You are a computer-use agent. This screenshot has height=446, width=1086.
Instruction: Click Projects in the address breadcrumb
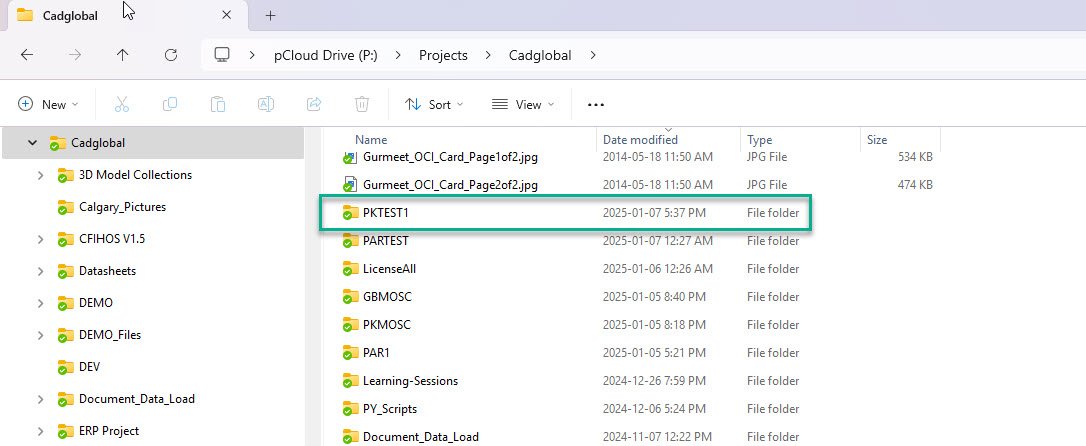pyautogui.click(x=442, y=55)
